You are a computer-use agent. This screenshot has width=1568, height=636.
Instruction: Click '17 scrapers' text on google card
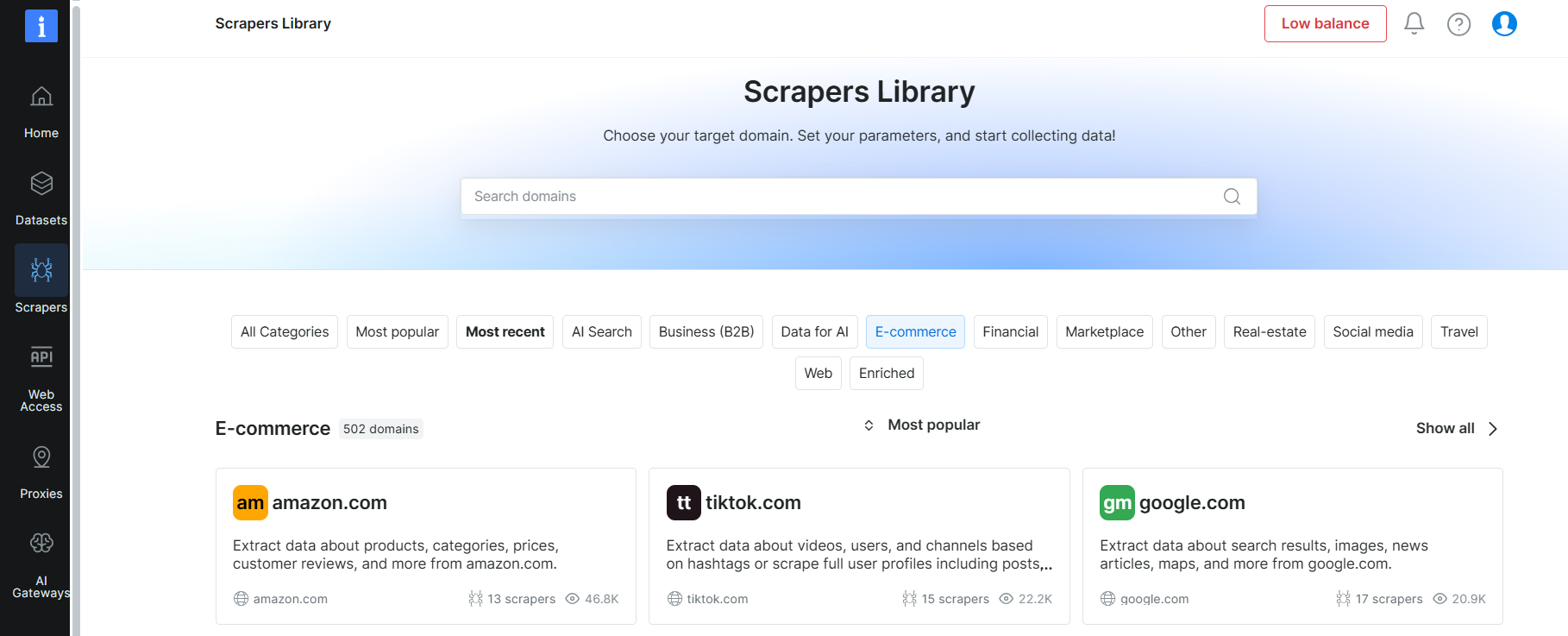tap(1389, 599)
